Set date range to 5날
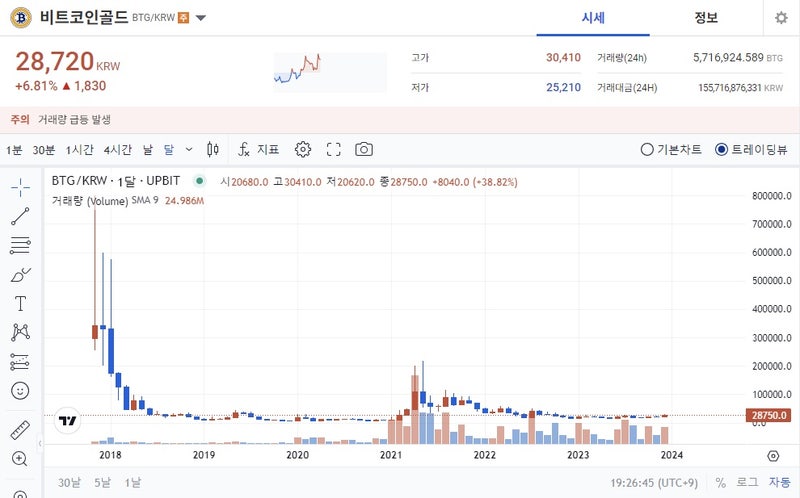This screenshot has height=498, width=800. coord(102,482)
